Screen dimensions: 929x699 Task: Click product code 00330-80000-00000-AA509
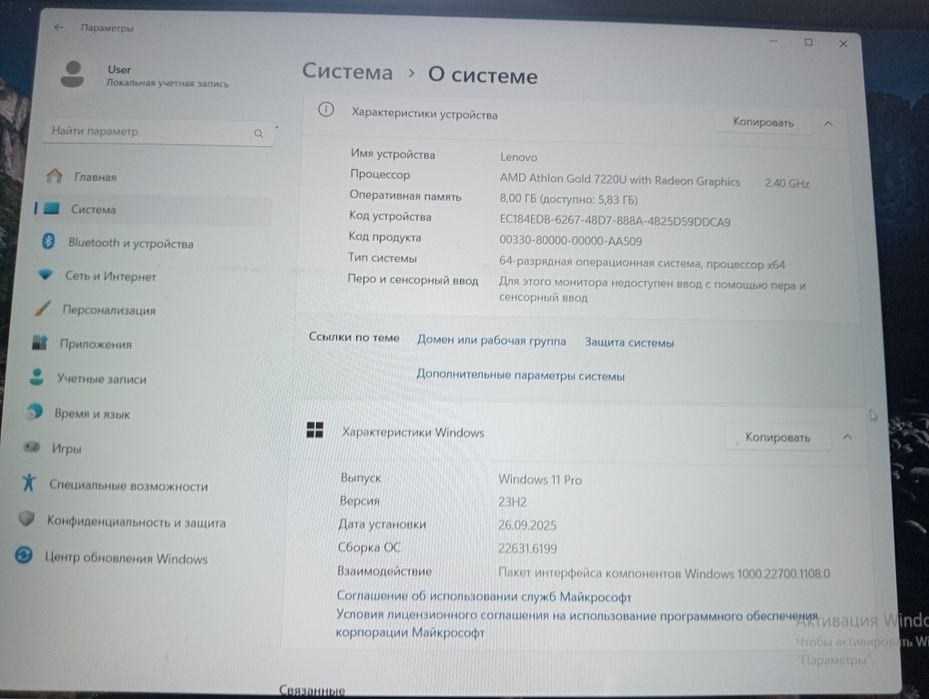pyautogui.click(x=571, y=241)
